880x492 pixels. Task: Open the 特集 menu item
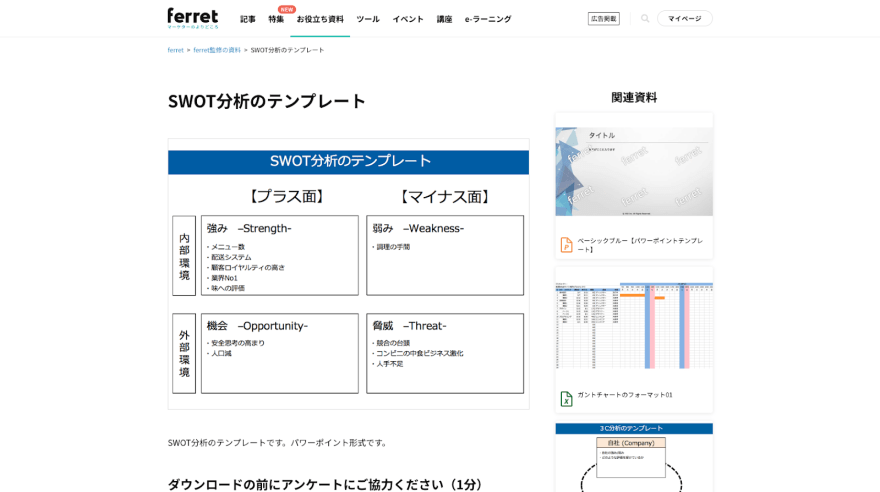(276, 19)
